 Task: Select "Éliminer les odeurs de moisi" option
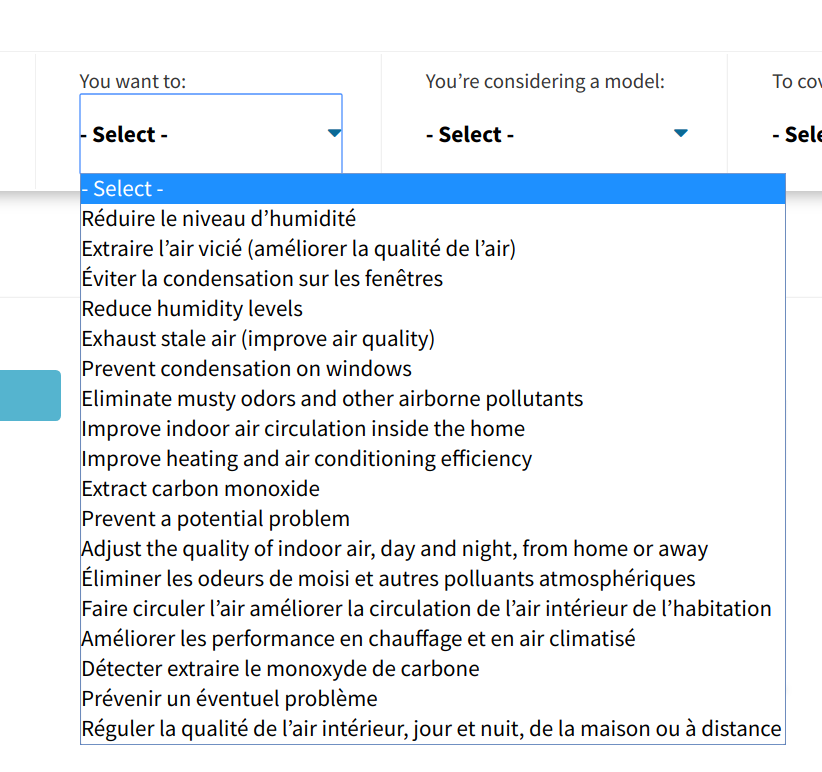(x=432, y=579)
